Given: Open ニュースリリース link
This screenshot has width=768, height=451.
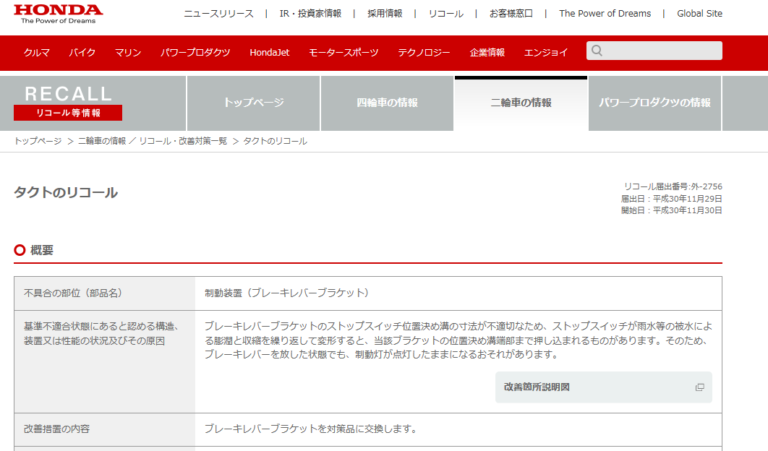Looking at the screenshot, I should pyautogui.click(x=218, y=14).
